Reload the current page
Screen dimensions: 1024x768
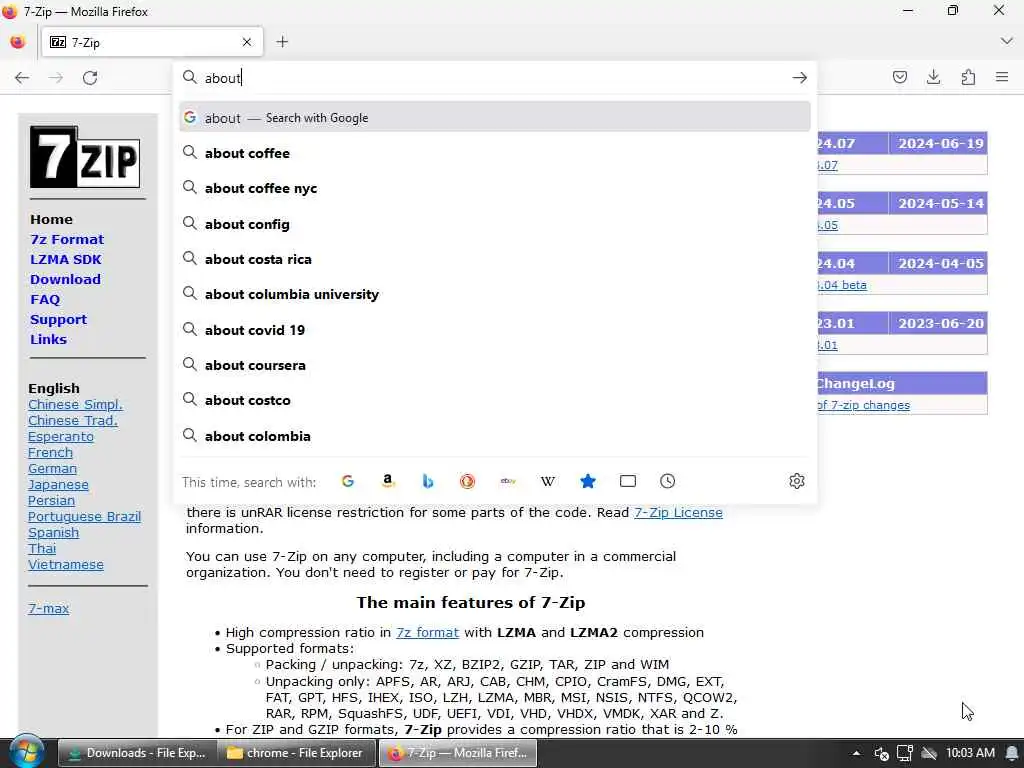tap(90, 78)
